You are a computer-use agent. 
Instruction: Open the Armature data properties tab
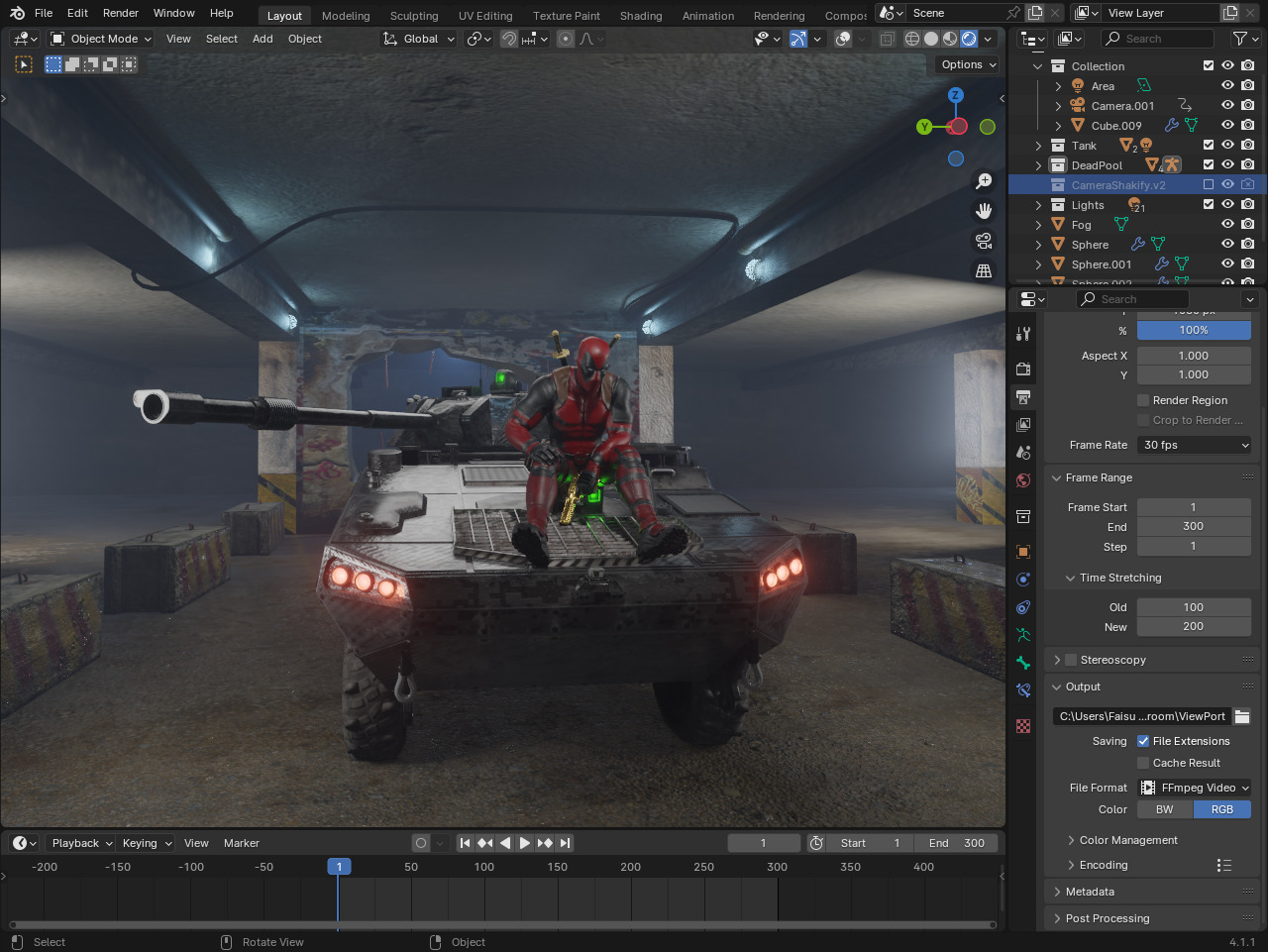(1023, 635)
